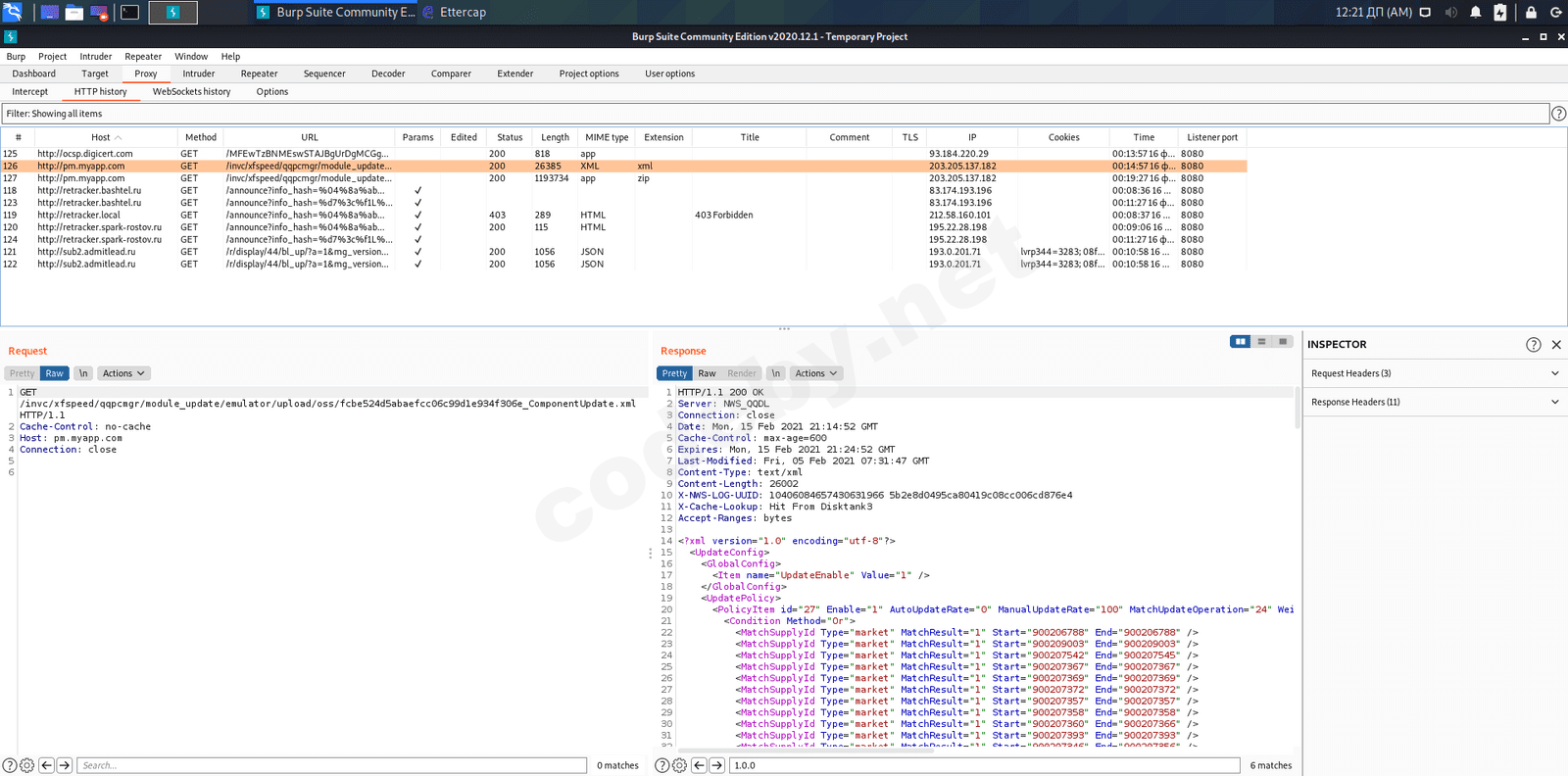Open response search settings gear

coord(679,765)
